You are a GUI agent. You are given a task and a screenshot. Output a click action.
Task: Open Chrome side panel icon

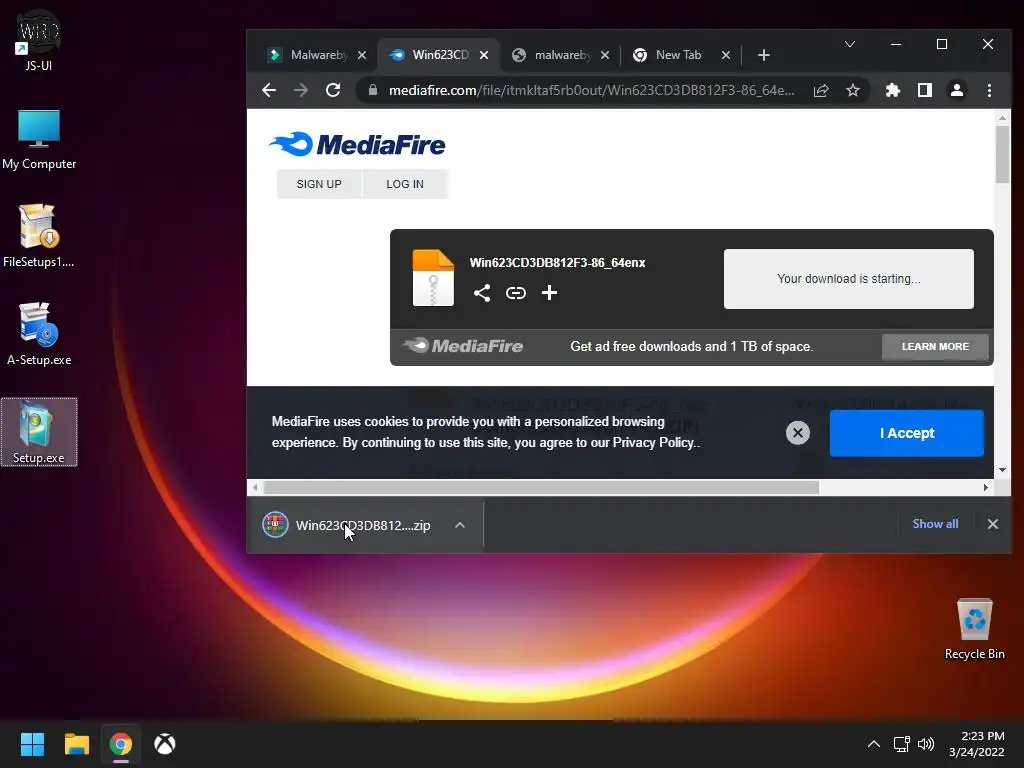tap(925, 90)
